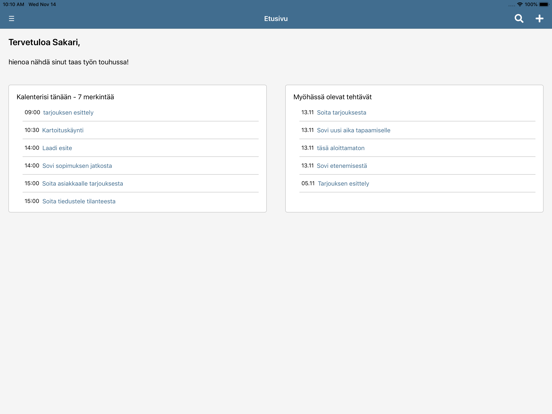Select the Tervetuloa Sakari greeting
Viewport: 552px width, 414px height.
[44, 42]
